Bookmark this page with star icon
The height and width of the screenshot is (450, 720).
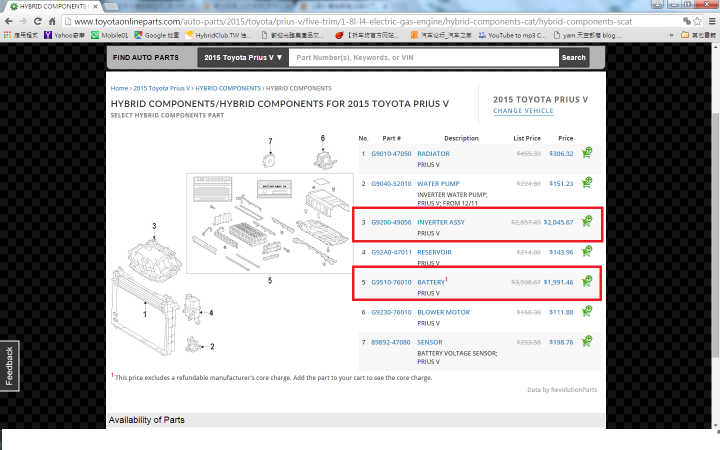698,21
